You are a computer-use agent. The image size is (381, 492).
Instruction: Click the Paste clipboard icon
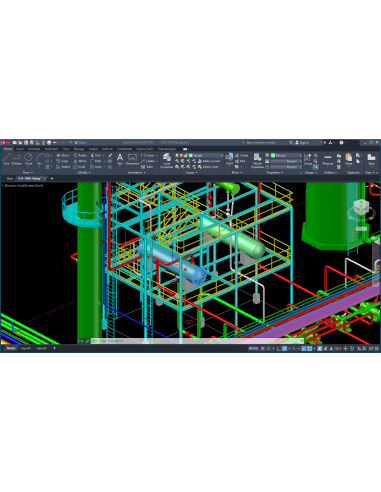(x=349, y=159)
